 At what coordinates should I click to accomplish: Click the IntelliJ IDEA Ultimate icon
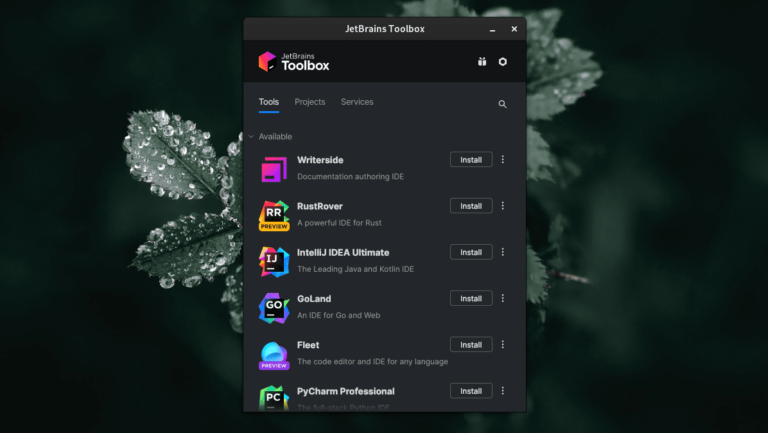(x=274, y=261)
